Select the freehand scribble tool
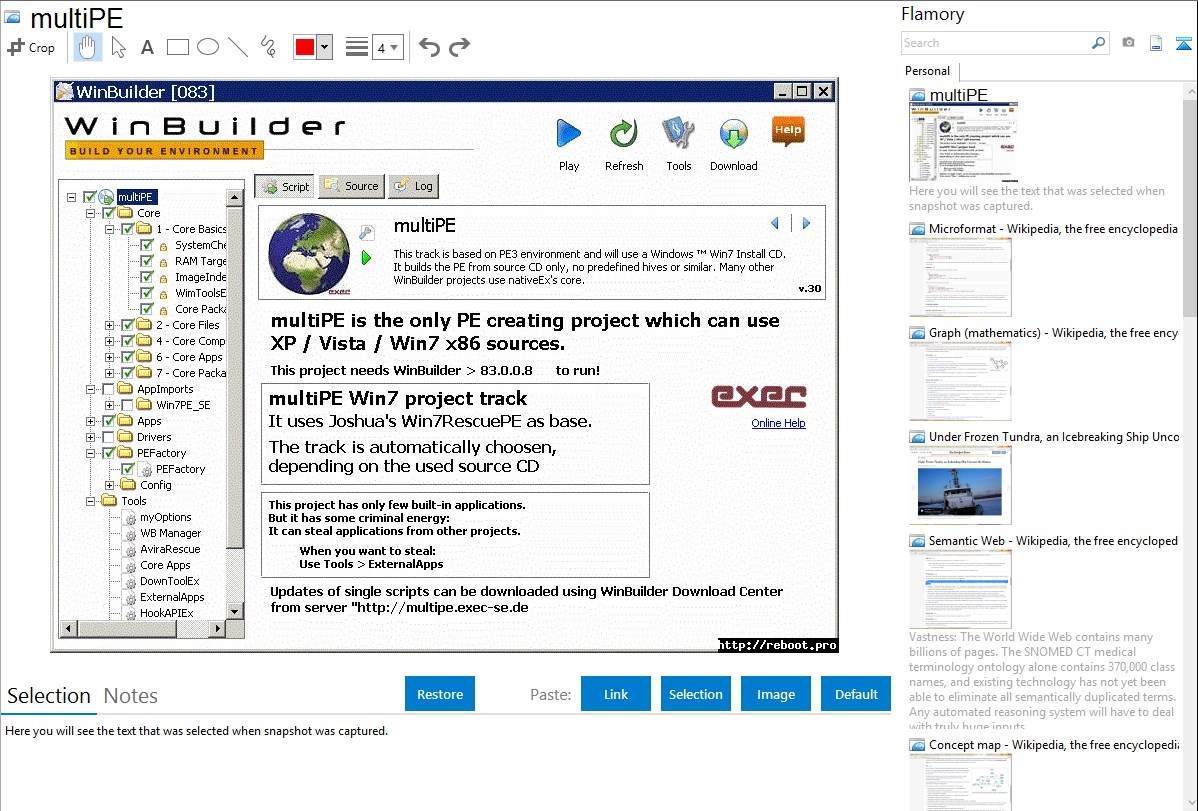Image resolution: width=1198 pixels, height=811 pixels. (268, 47)
